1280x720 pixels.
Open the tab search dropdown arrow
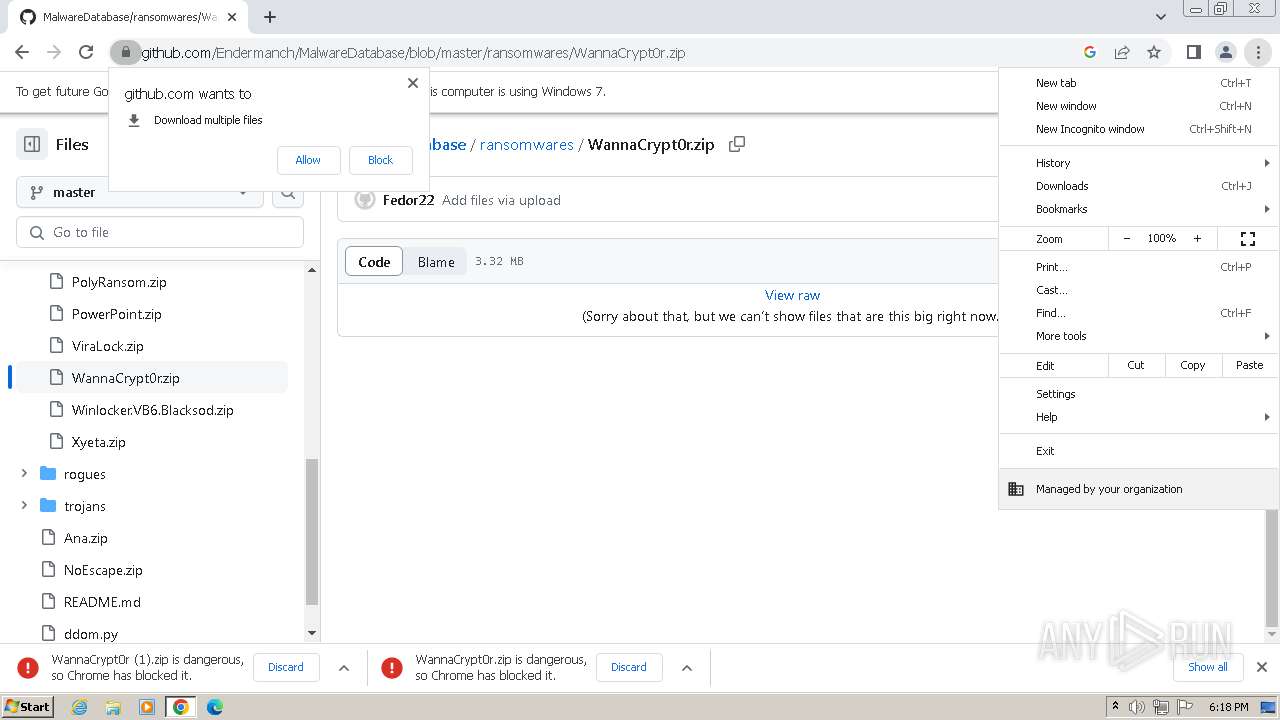[x=1160, y=17]
